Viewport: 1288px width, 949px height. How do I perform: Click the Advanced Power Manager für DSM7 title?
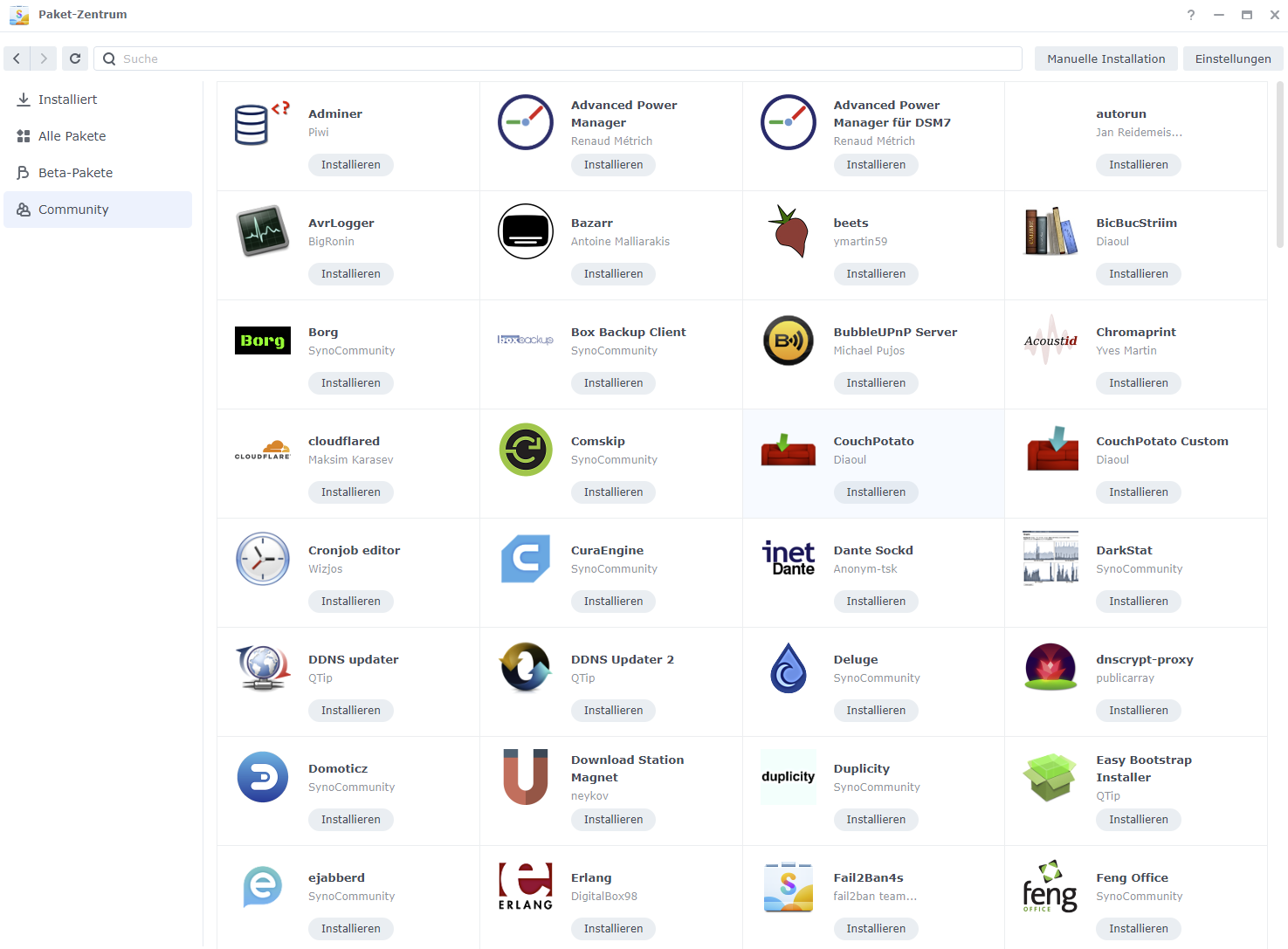point(892,113)
